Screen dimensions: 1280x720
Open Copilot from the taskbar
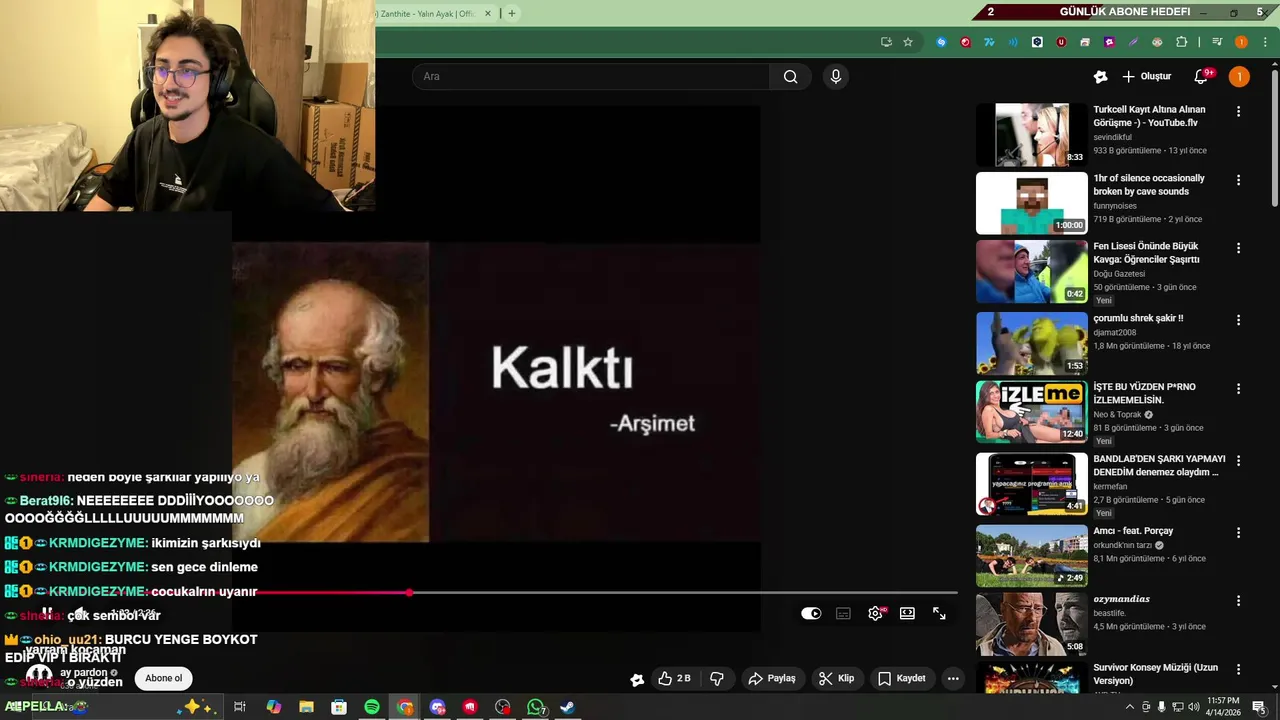point(273,707)
